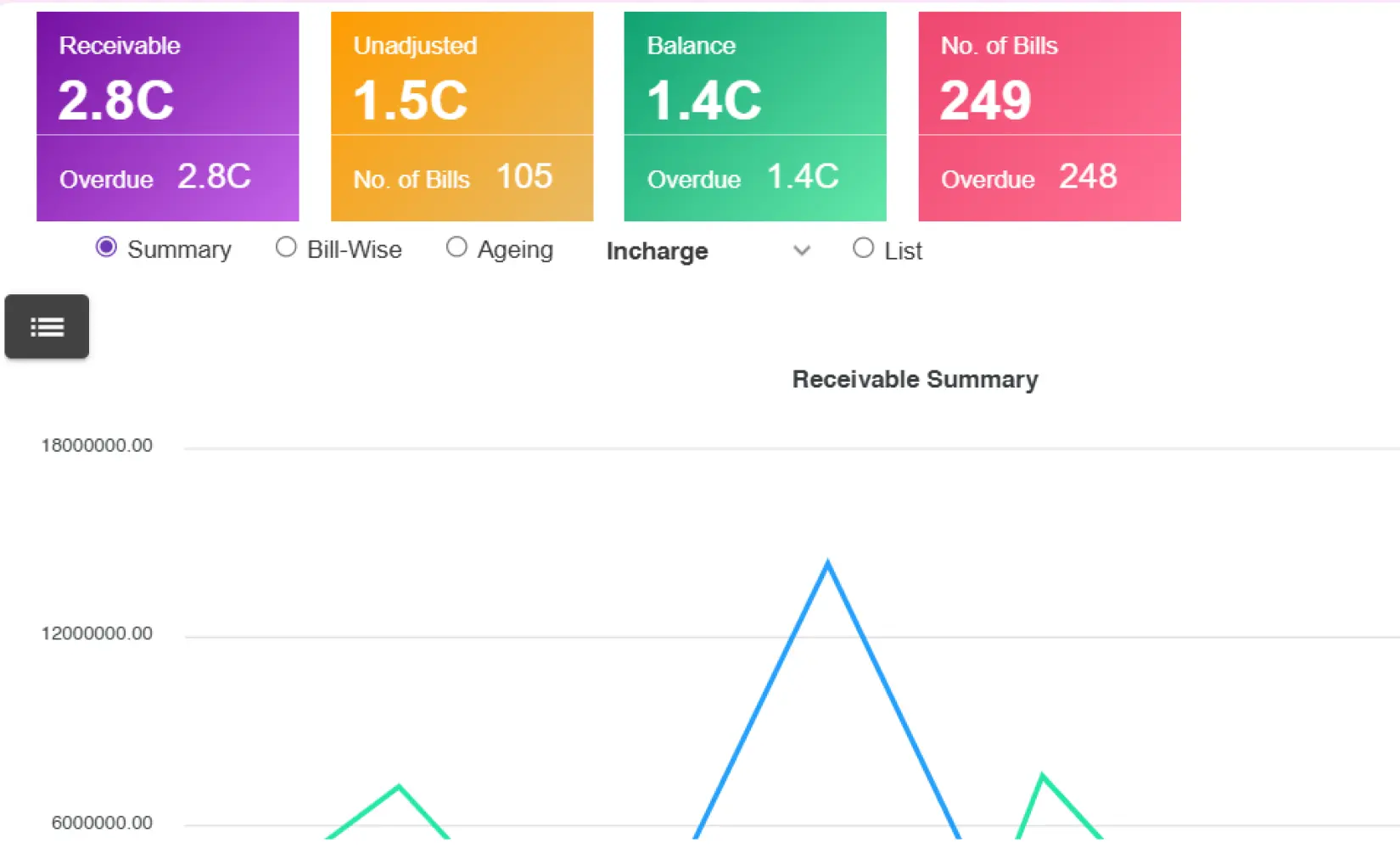Expand the Incharge dropdown
Image resolution: width=1400 pixels, height=848 pixels.
(708, 251)
